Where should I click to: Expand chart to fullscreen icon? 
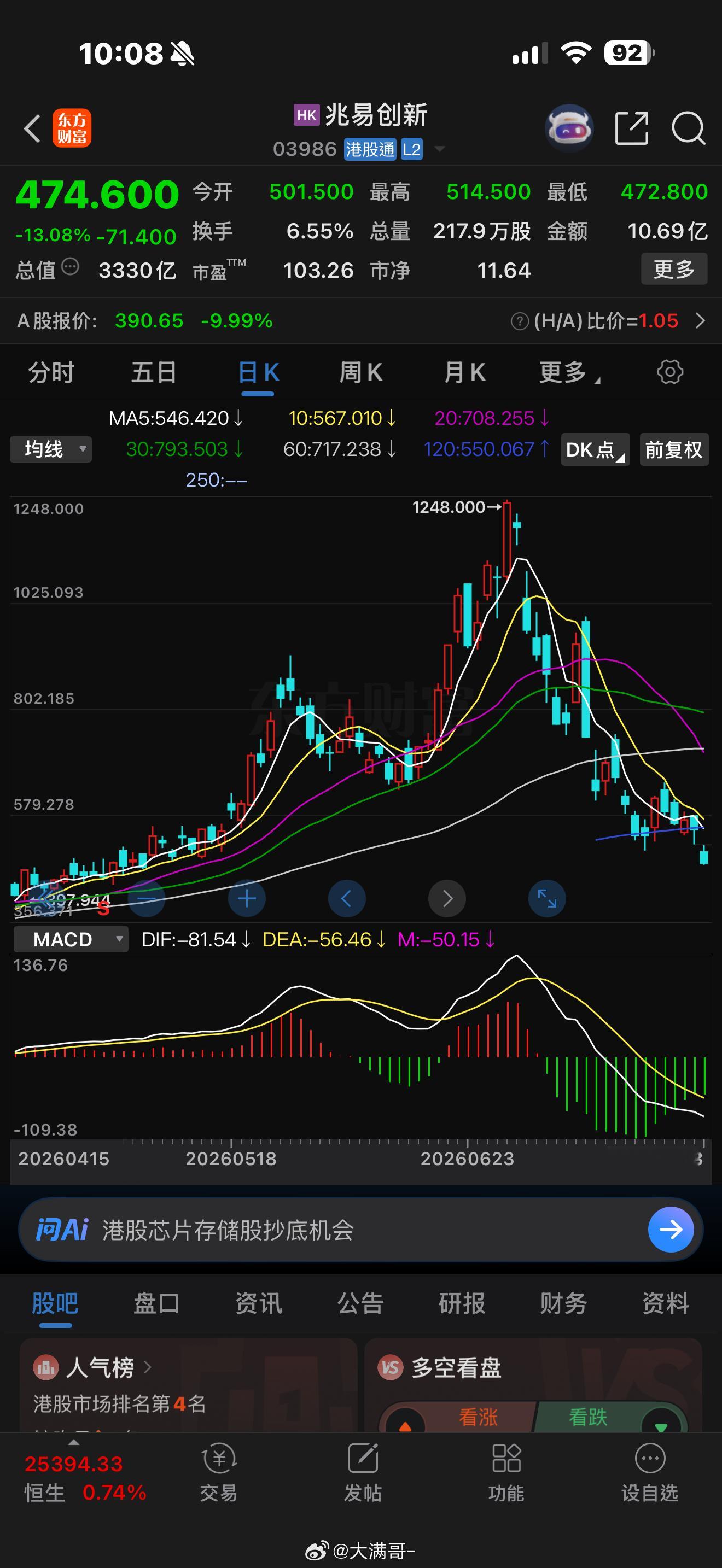(546, 898)
